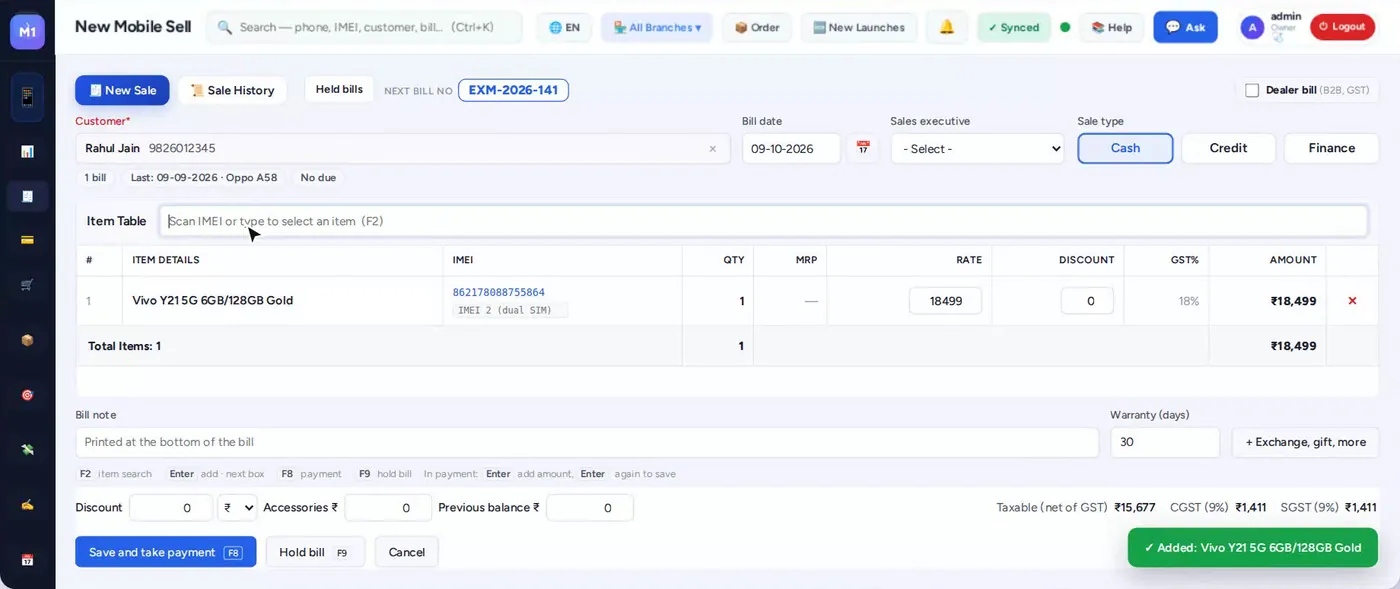Switch to Sale History tab
The height and width of the screenshot is (589, 1400).
pos(232,90)
